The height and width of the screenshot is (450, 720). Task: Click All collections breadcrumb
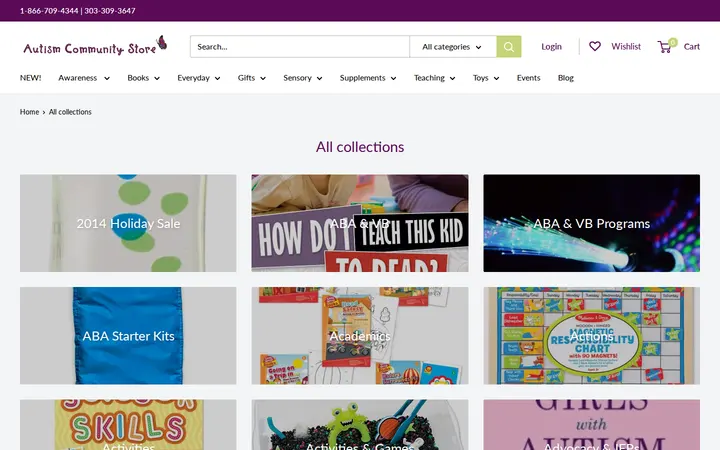coord(70,112)
